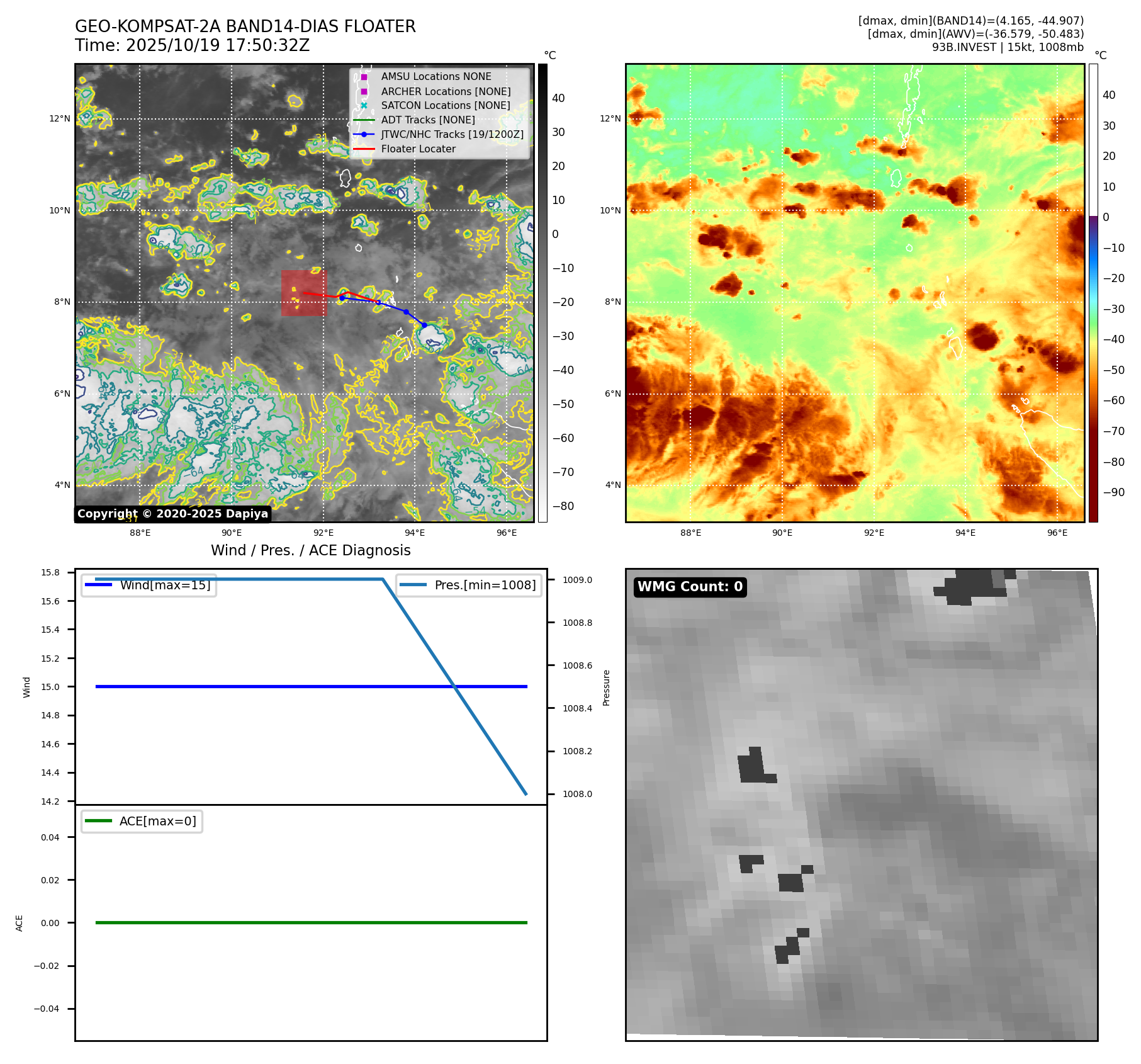Click the WMG Count: 0 label
The height and width of the screenshot is (1064, 1141).
pyautogui.click(x=690, y=587)
